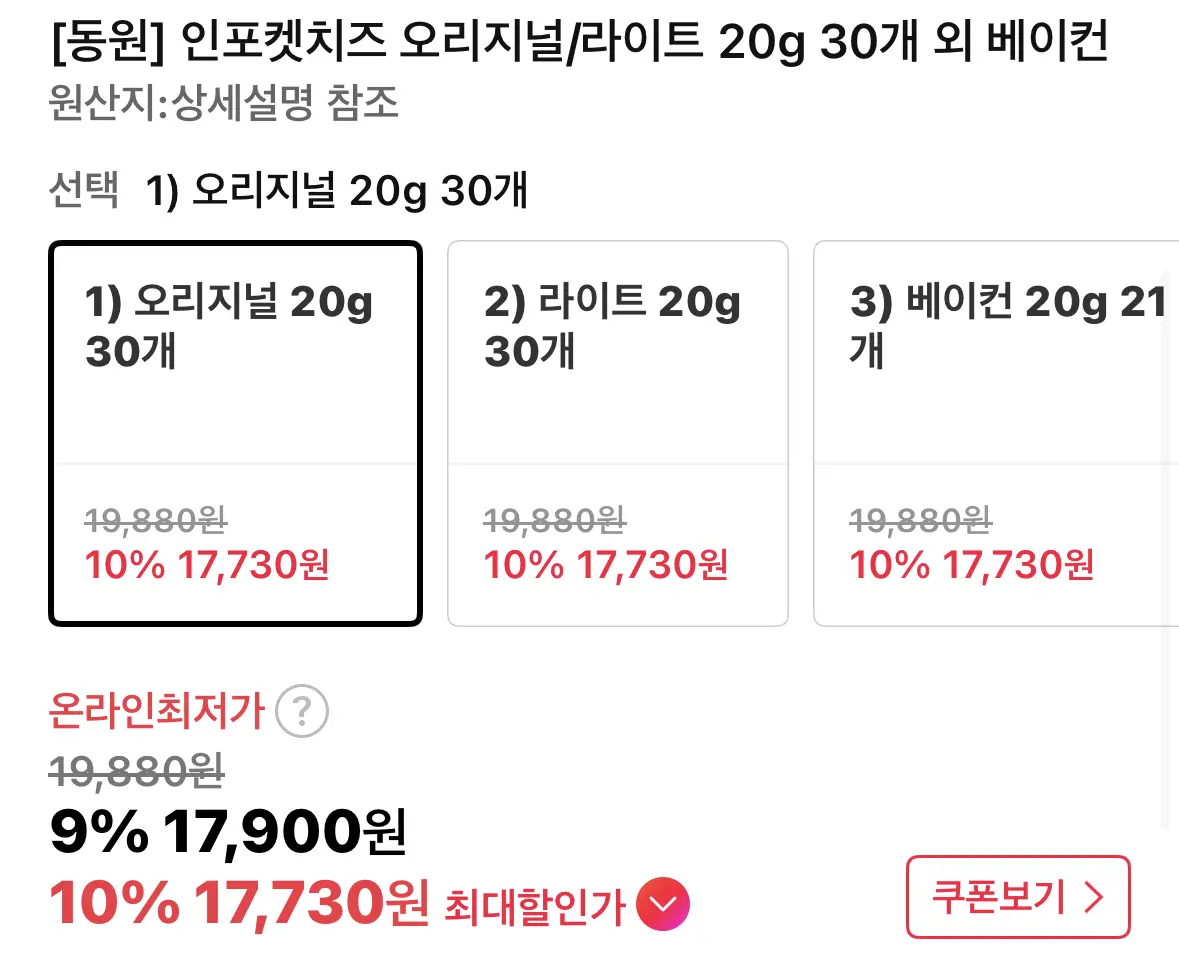The height and width of the screenshot is (968, 1179).
Task: Click the 원산지:상세설명 참조 text
Action: coord(224,103)
